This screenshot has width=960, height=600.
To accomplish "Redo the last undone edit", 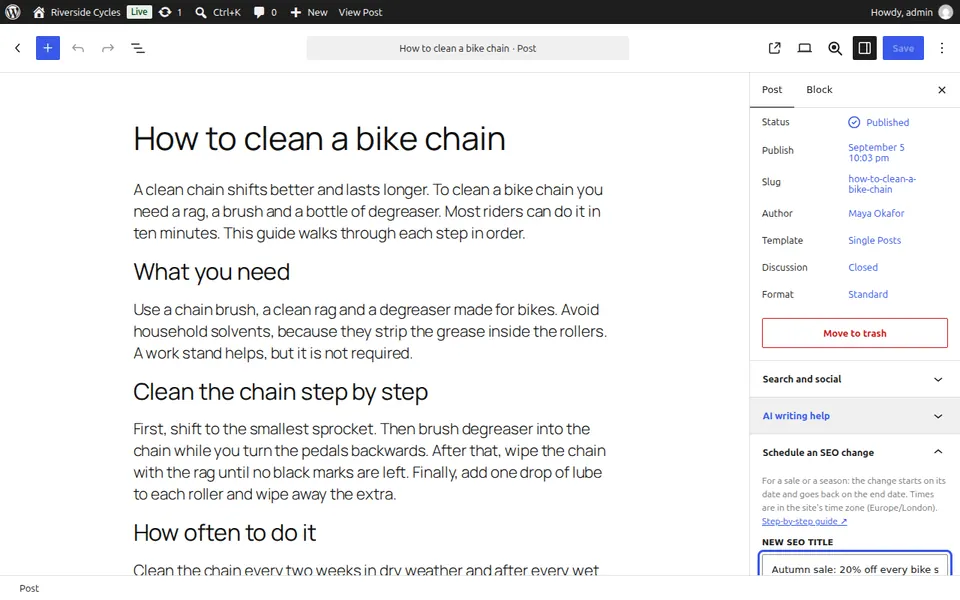I will pyautogui.click(x=108, y=48).
